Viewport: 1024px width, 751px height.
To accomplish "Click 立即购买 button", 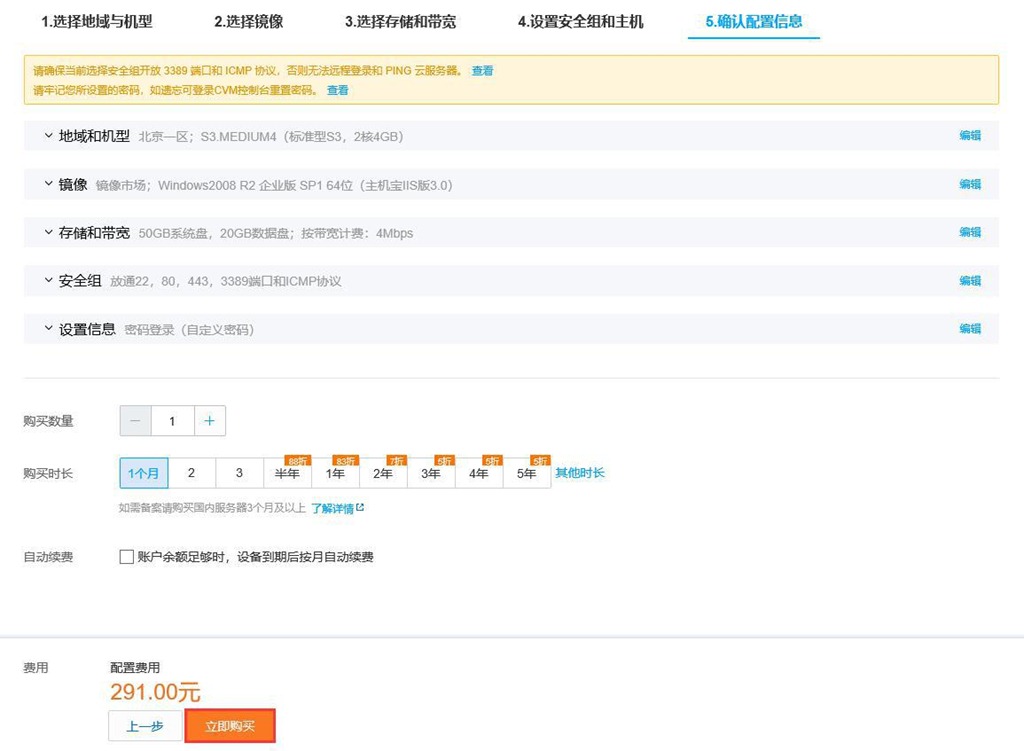I will [x=230, y=726].
